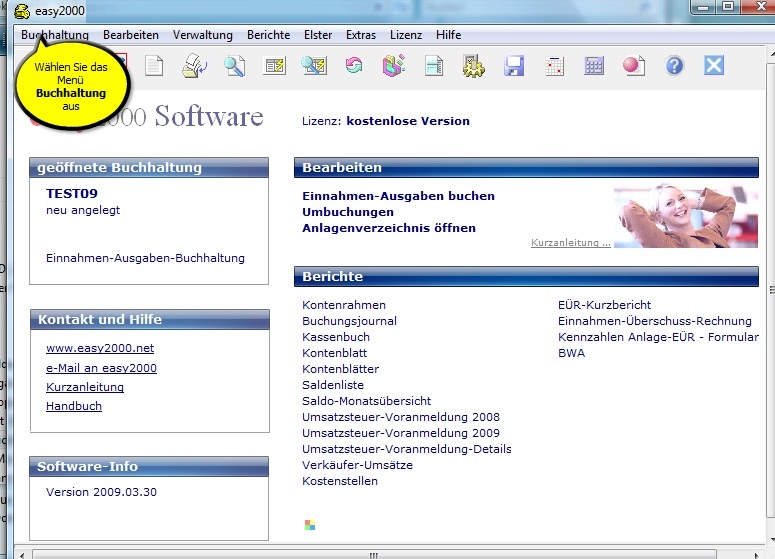Open the Kassenbuch report
Screen dimensions: 775x559
pos(336,337)
